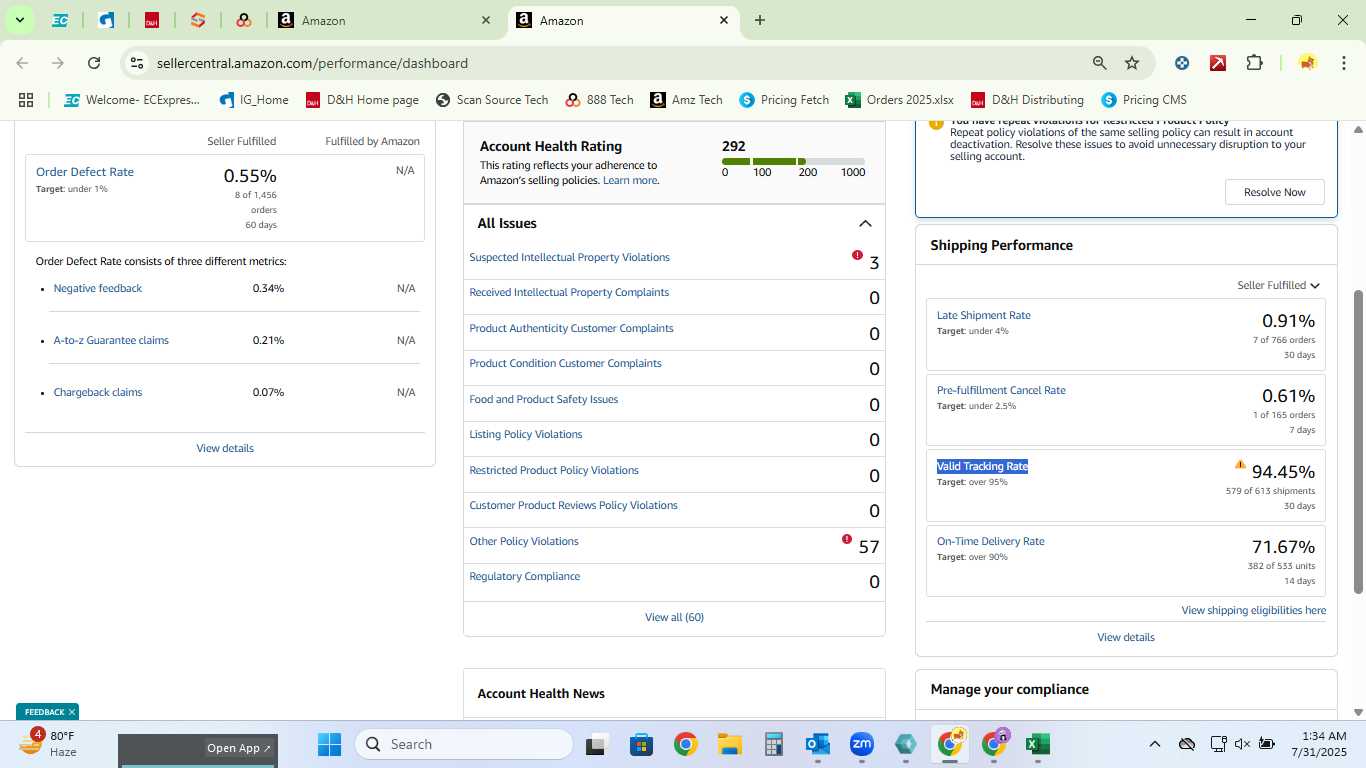
Task: Open Zoom from the Windows taskbar
Action: click(x=861, y=744)
